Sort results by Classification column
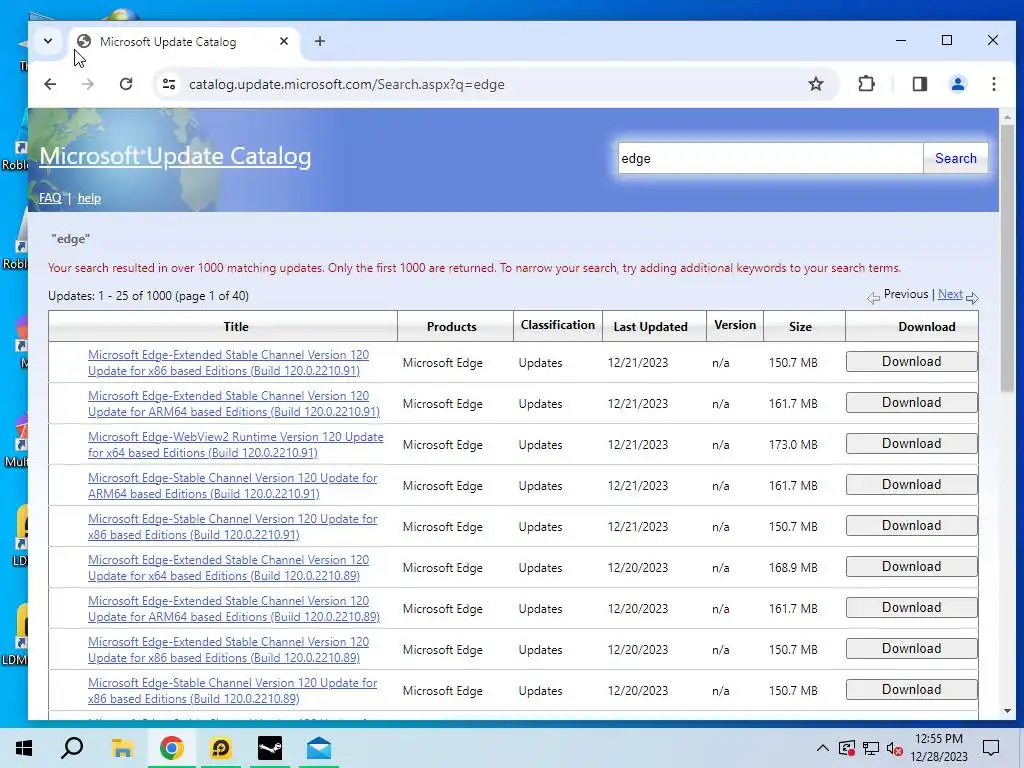 558,325
